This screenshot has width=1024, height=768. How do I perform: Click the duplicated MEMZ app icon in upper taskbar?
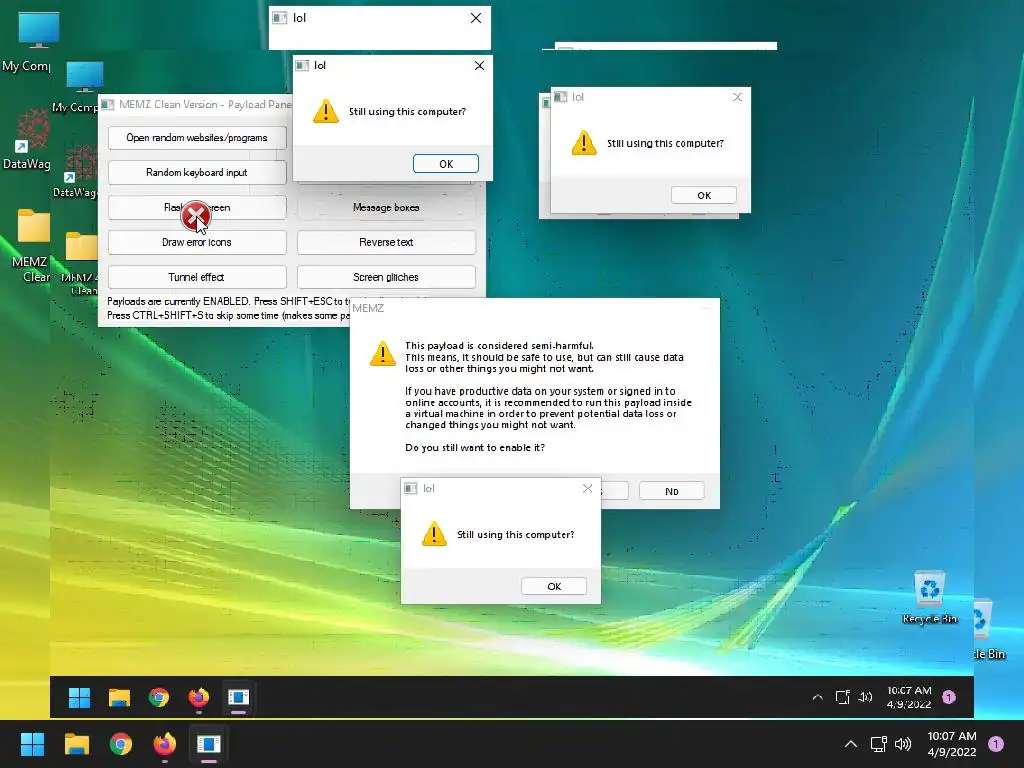pyautogui.click(x=238, y=697)
